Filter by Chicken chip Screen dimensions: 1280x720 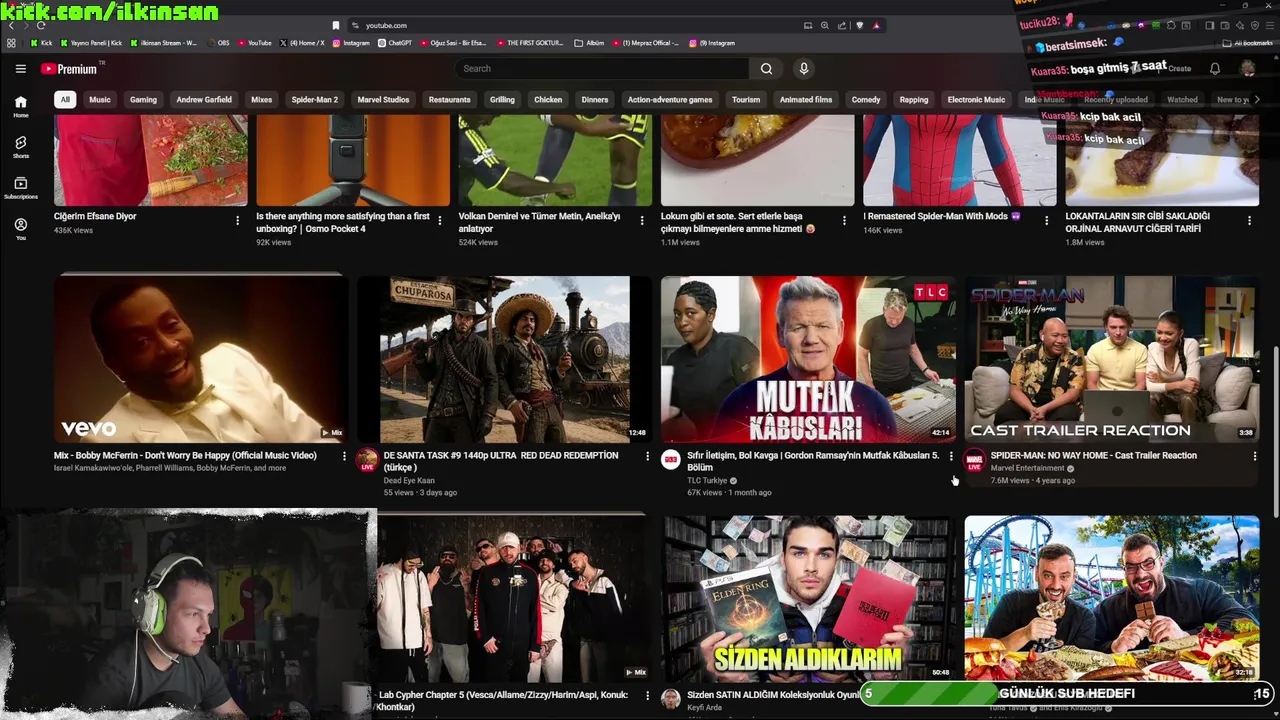click(548, 100)
